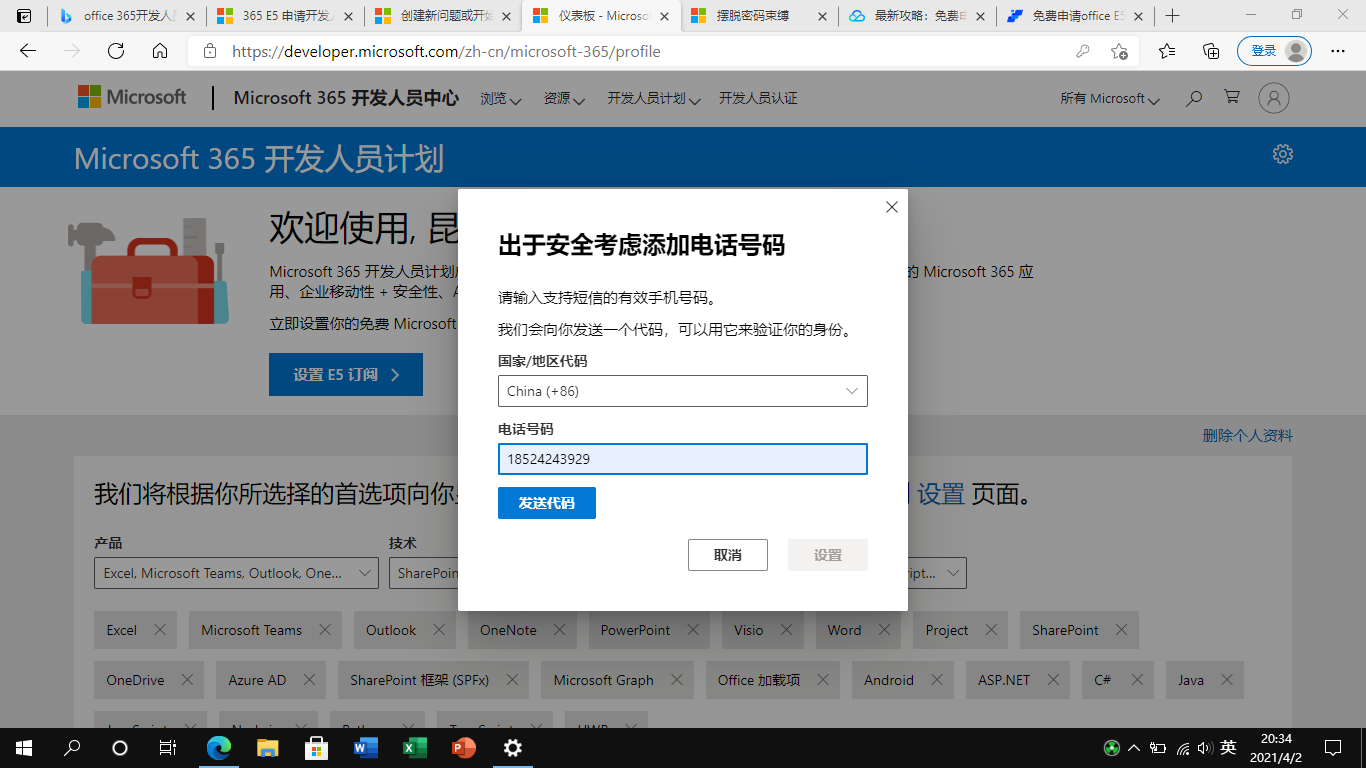Open browser settings ellipsis menu

coord(1338,51)
